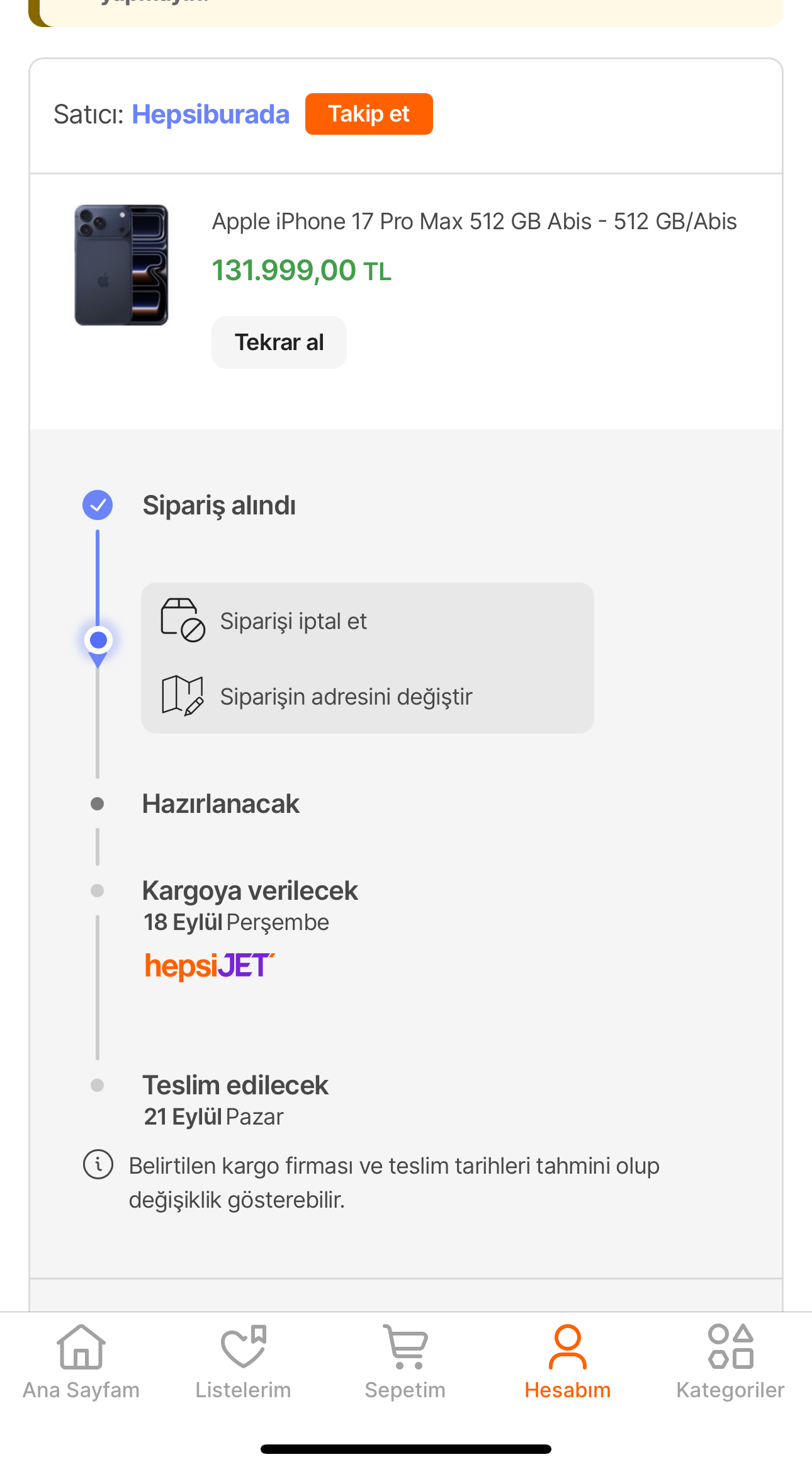This screenshot has height=1469, width=812.
Task: Select Siparişi iptal et option
Action: [293, 621]
